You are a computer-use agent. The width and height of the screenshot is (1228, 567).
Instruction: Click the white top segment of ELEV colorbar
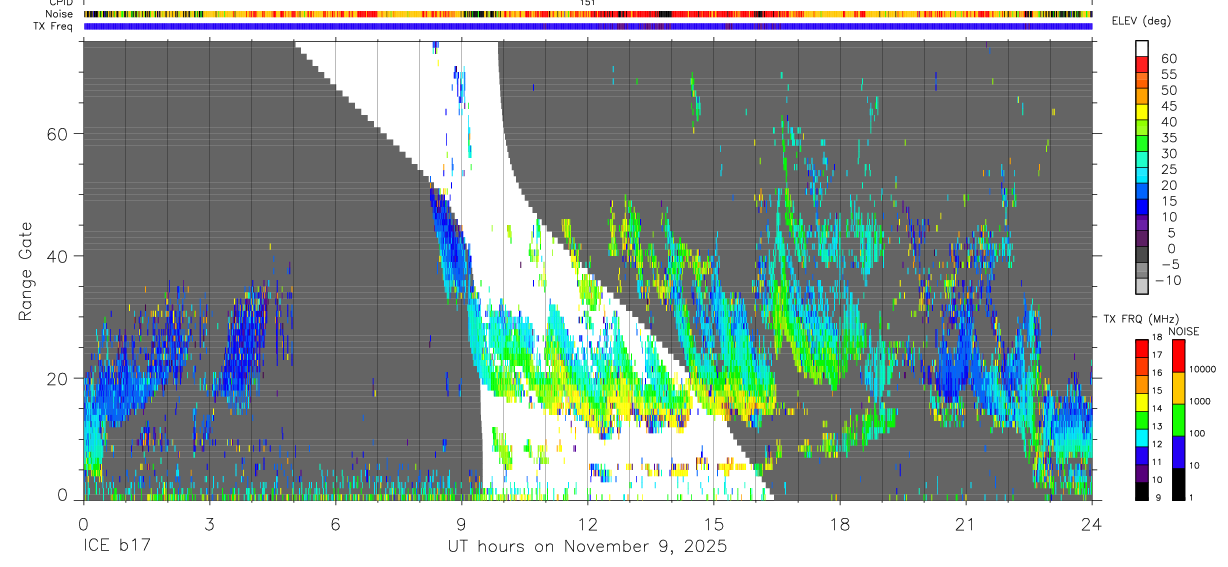1142,48
